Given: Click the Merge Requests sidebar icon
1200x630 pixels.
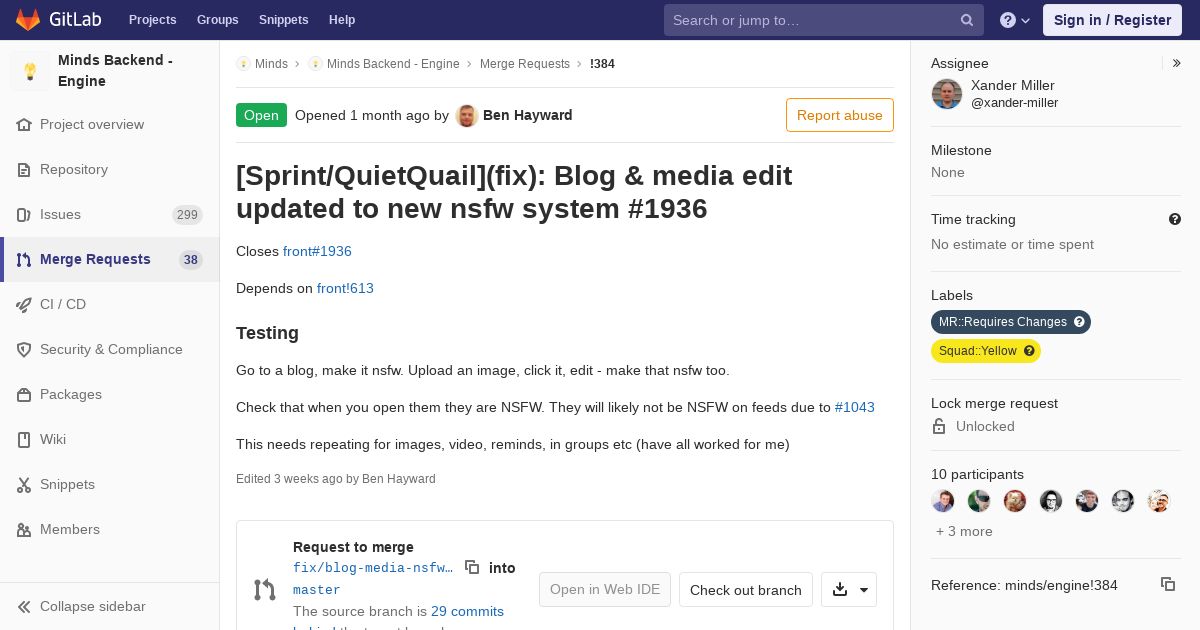Looking at the screenshot, I should [24, 260].
